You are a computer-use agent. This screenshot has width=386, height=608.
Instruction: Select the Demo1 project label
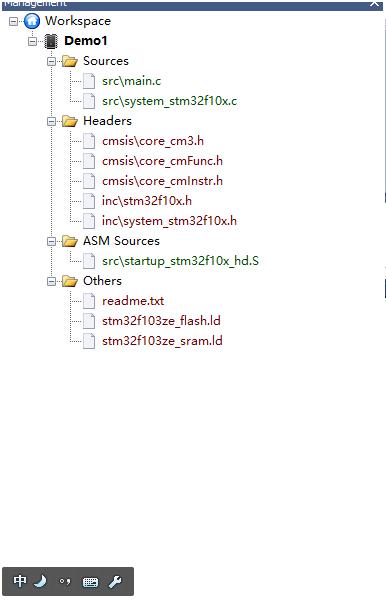(x=85, y=41)
